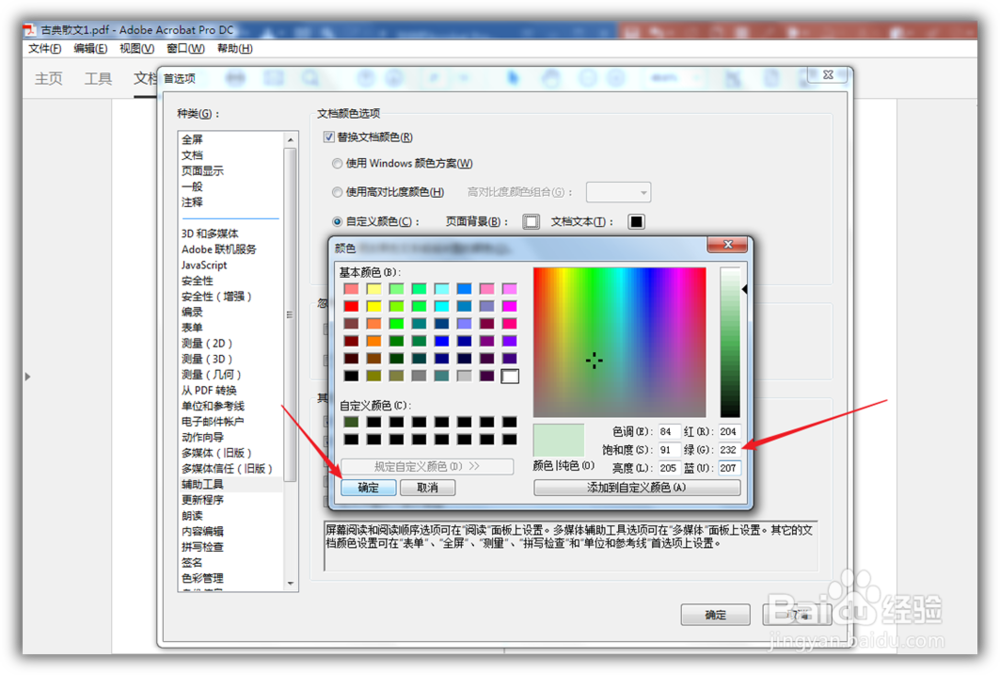Select 一般 in category list
Viewport: 1000px width, 675px height.
[192, 186]
